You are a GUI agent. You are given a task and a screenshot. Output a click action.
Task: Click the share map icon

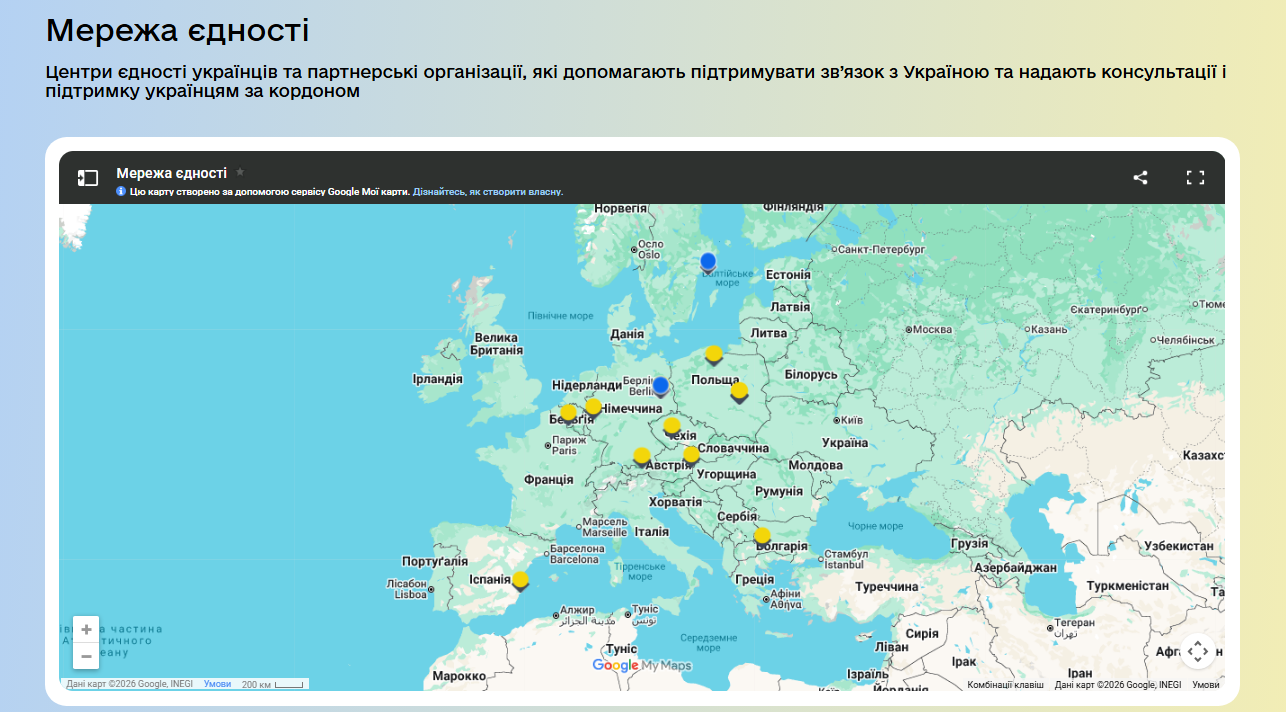pyautogui.click(x=1140, y=178)
